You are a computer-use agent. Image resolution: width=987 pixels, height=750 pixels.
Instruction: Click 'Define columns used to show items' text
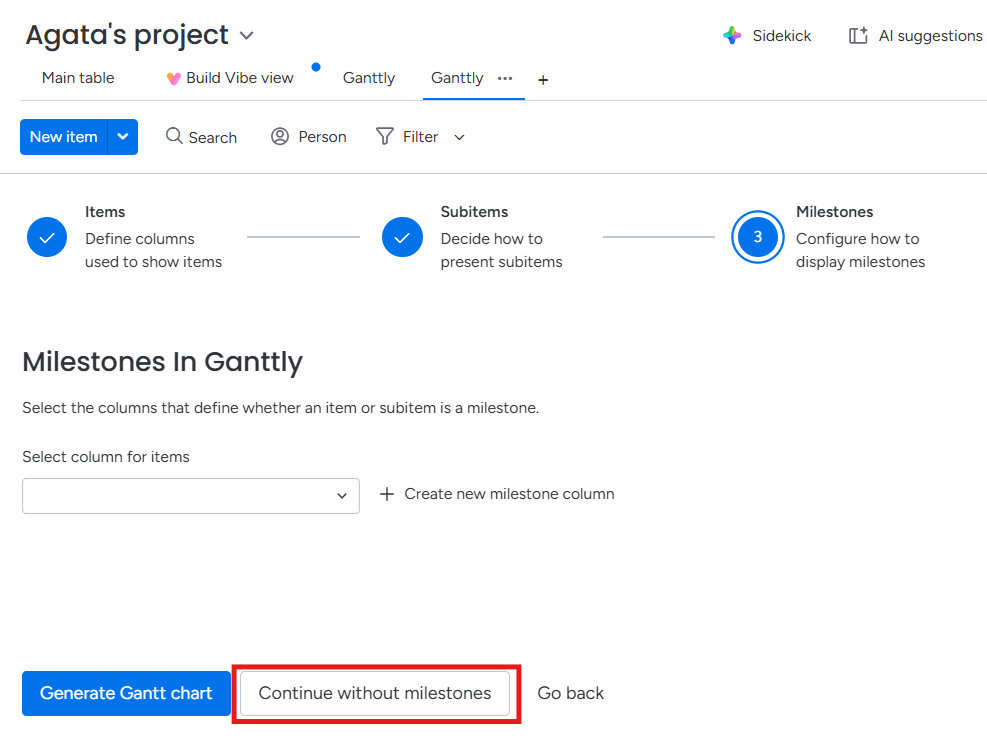pos(154,250)
